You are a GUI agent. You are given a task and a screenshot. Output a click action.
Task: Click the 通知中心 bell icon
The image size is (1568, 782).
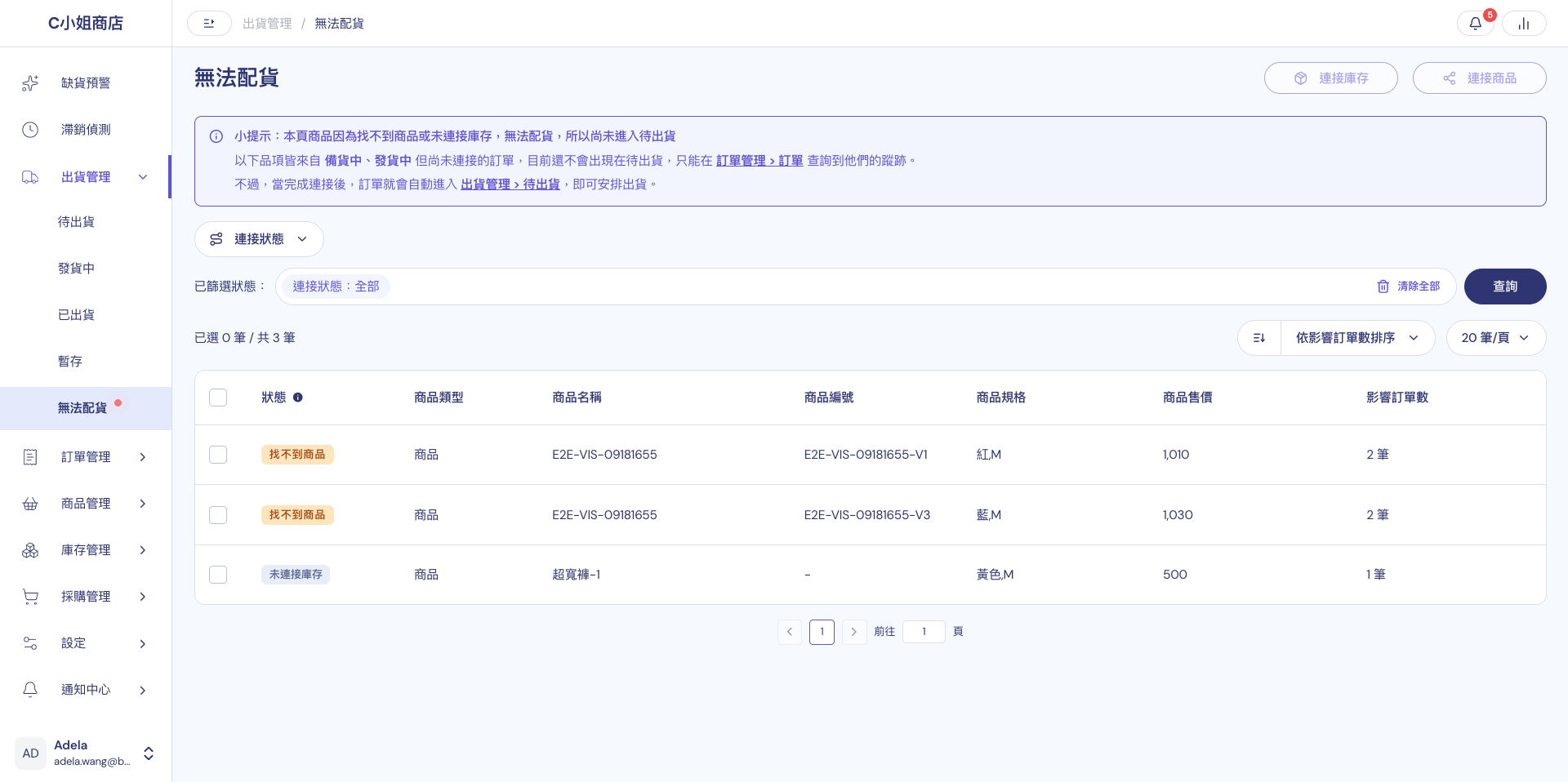pos(30,690)
